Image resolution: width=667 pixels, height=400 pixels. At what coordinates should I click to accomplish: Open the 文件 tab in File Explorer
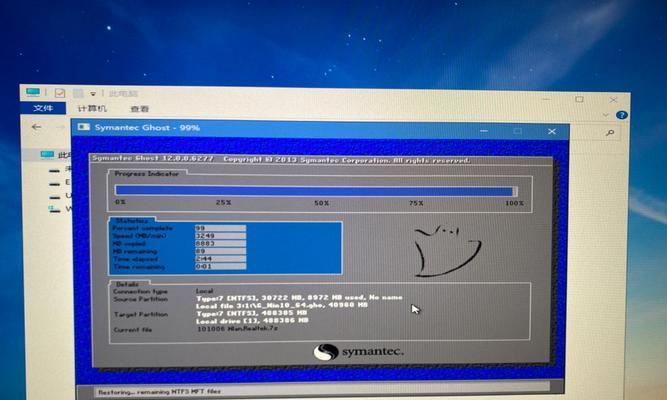(43, 108)
